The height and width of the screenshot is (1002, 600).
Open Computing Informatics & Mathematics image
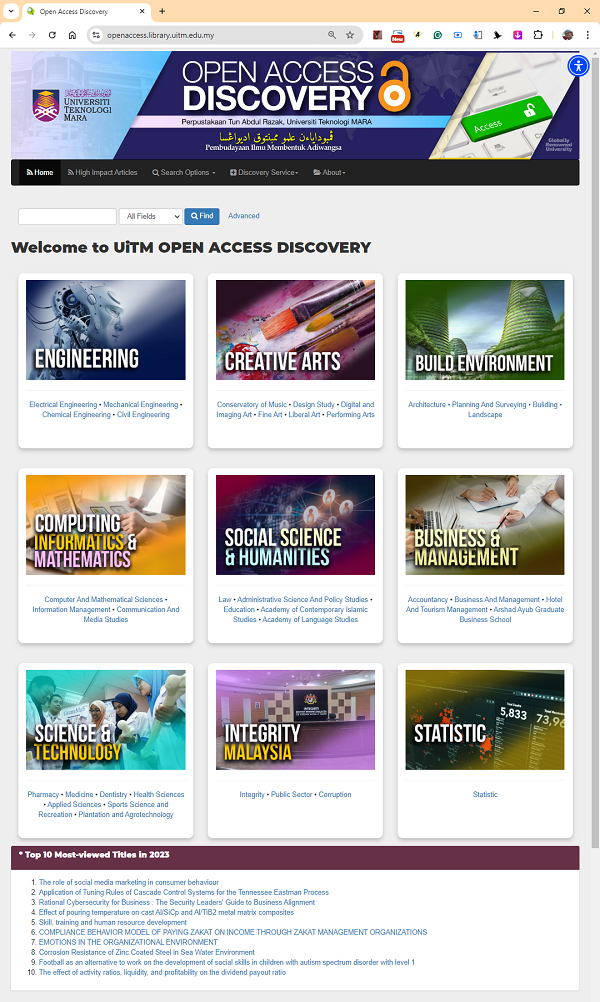tap(105, 525)
